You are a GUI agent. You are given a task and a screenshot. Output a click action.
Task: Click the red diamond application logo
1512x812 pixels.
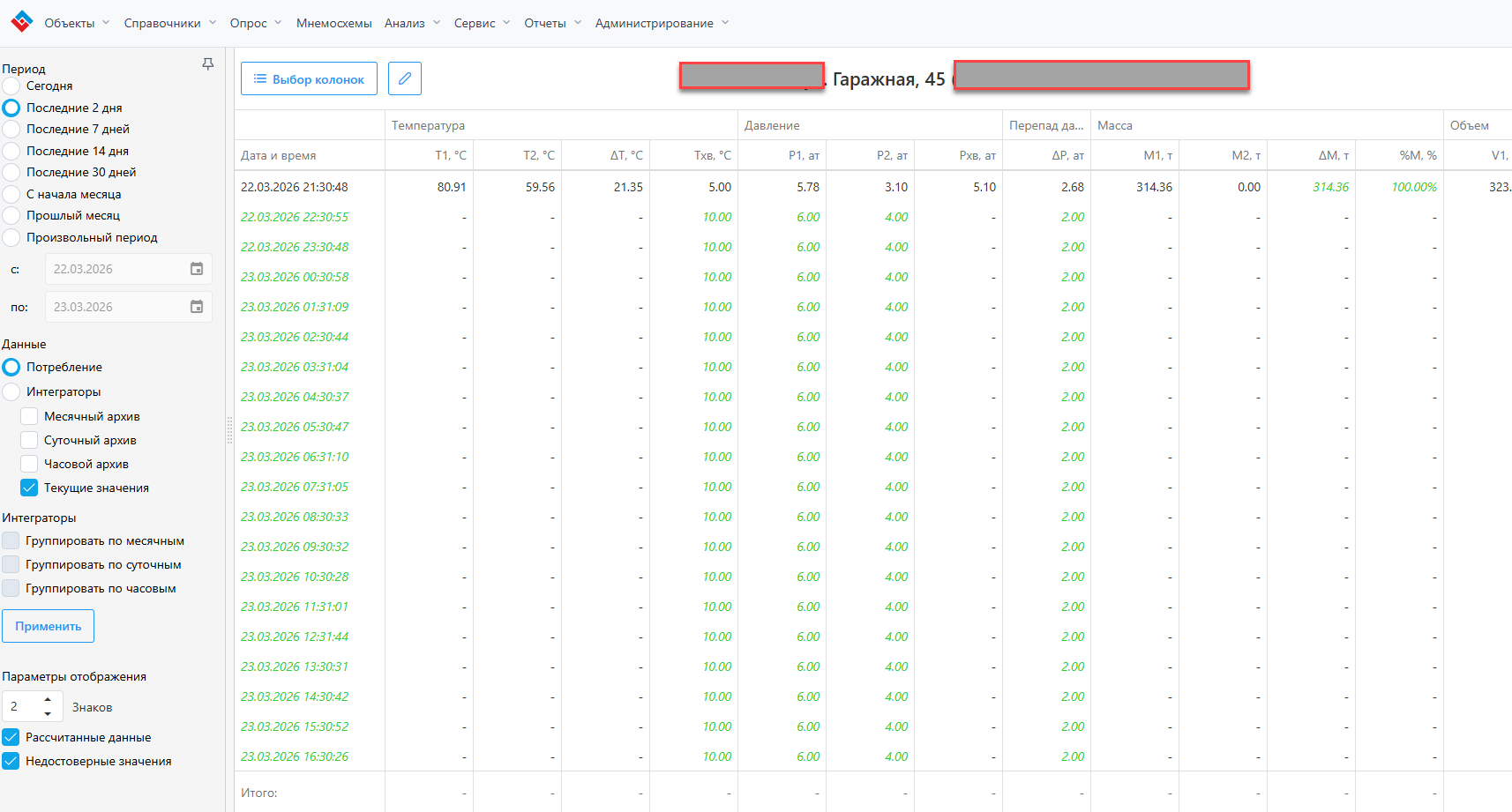tap(22, 22)
